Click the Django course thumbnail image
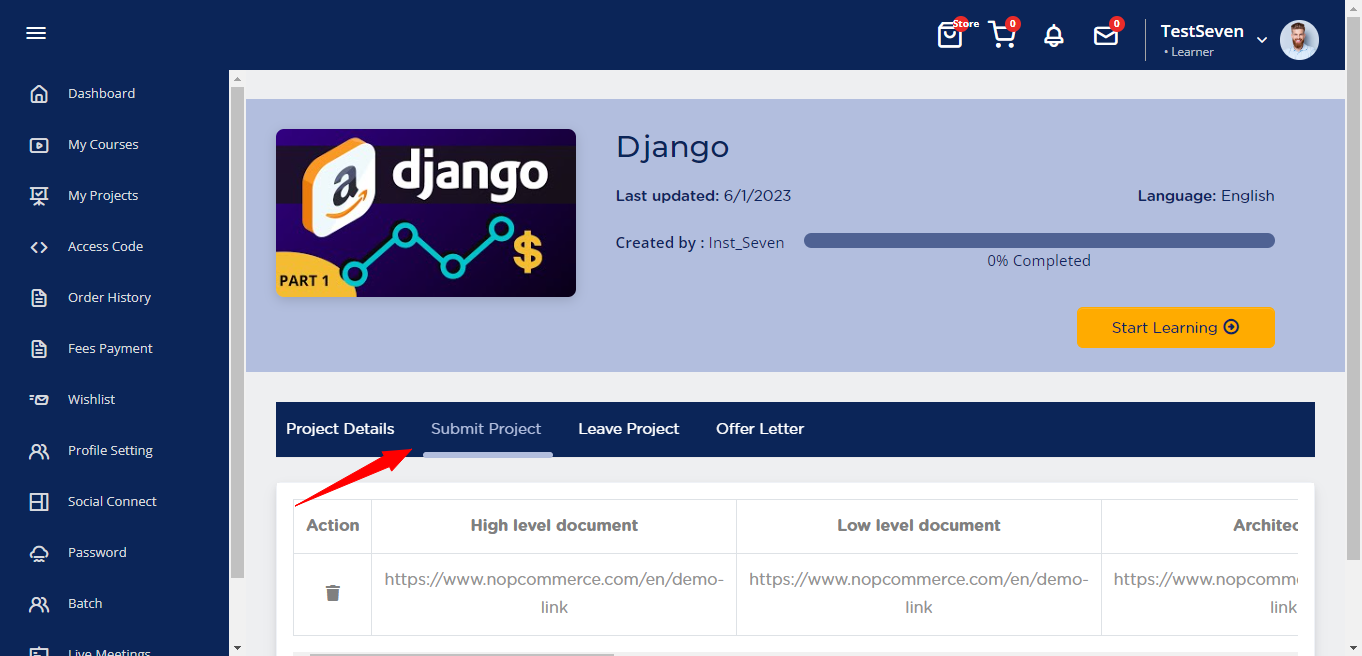Image resolution: width=1362 pixels, height=656 pixels. coord(426,213)
